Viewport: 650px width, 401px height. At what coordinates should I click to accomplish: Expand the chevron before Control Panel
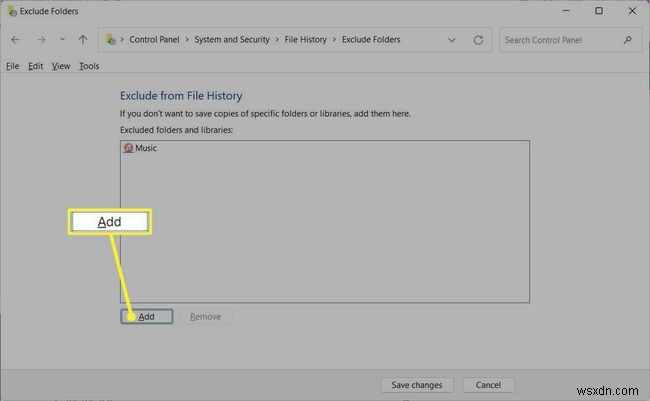(x=122, y=39)
